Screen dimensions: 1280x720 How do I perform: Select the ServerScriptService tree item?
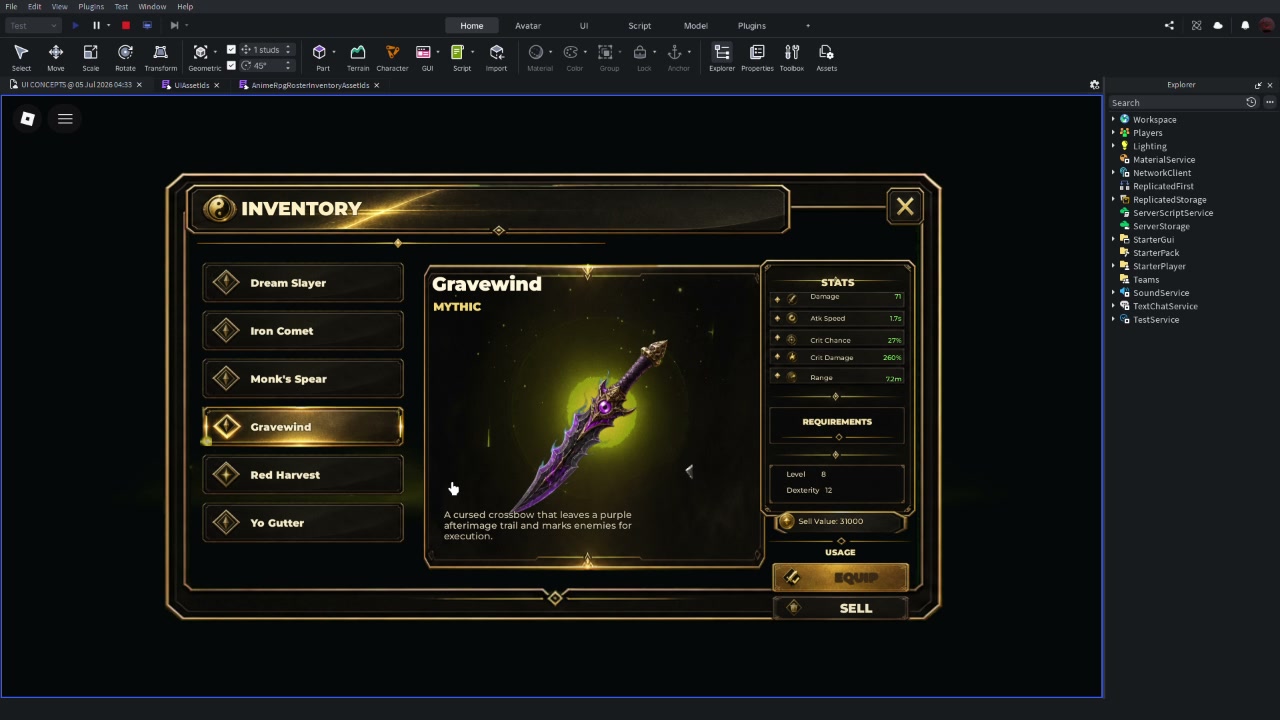tap(1173, 212)
